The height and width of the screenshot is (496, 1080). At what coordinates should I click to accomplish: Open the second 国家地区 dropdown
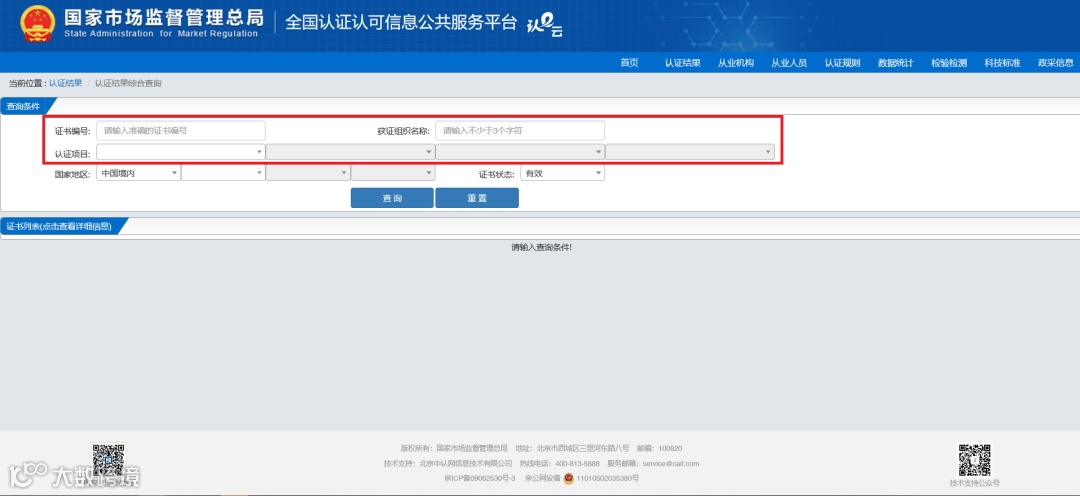(223, 173)
